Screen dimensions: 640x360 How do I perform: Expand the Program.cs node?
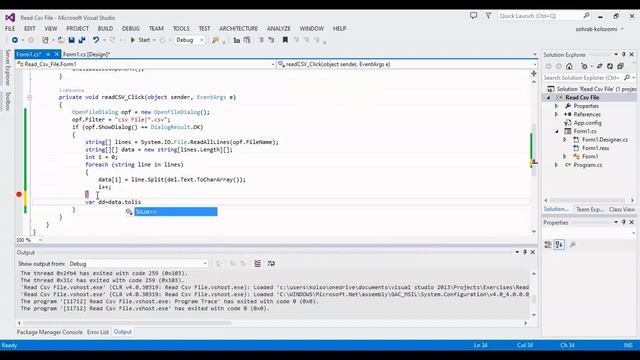click(x=556, y=165)
